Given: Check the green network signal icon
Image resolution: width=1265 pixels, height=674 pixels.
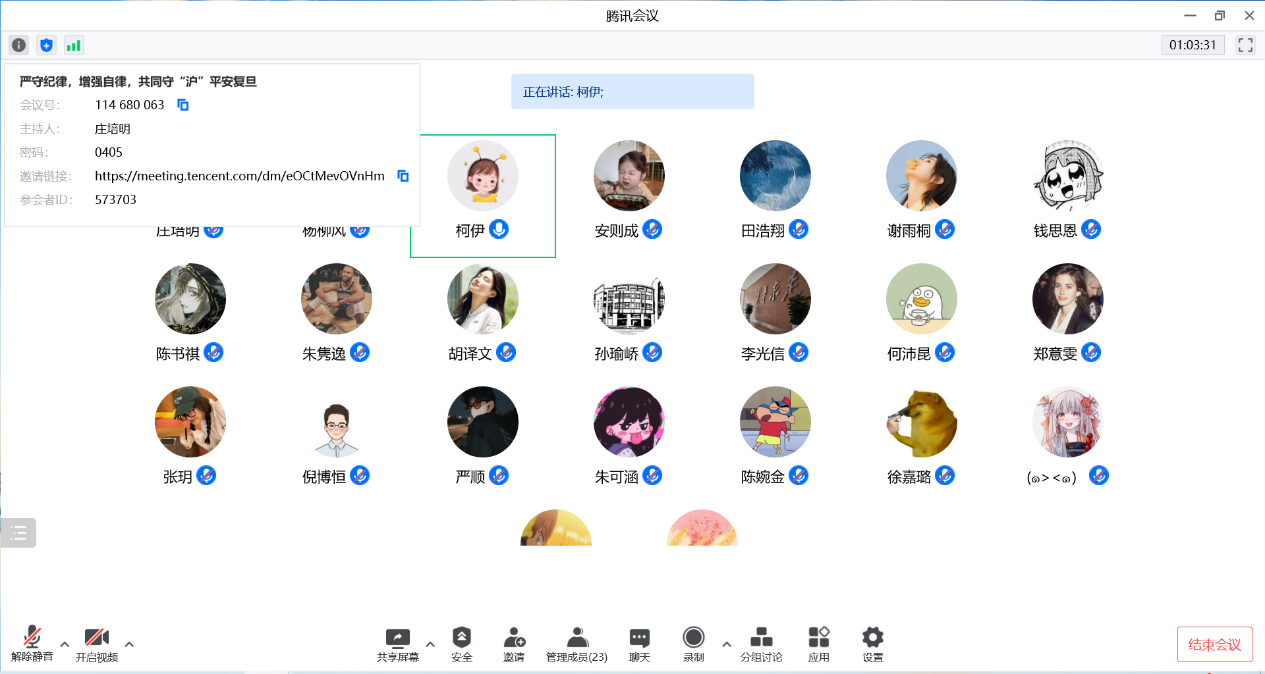Looking at the screenshot, I should pos(74,45).
